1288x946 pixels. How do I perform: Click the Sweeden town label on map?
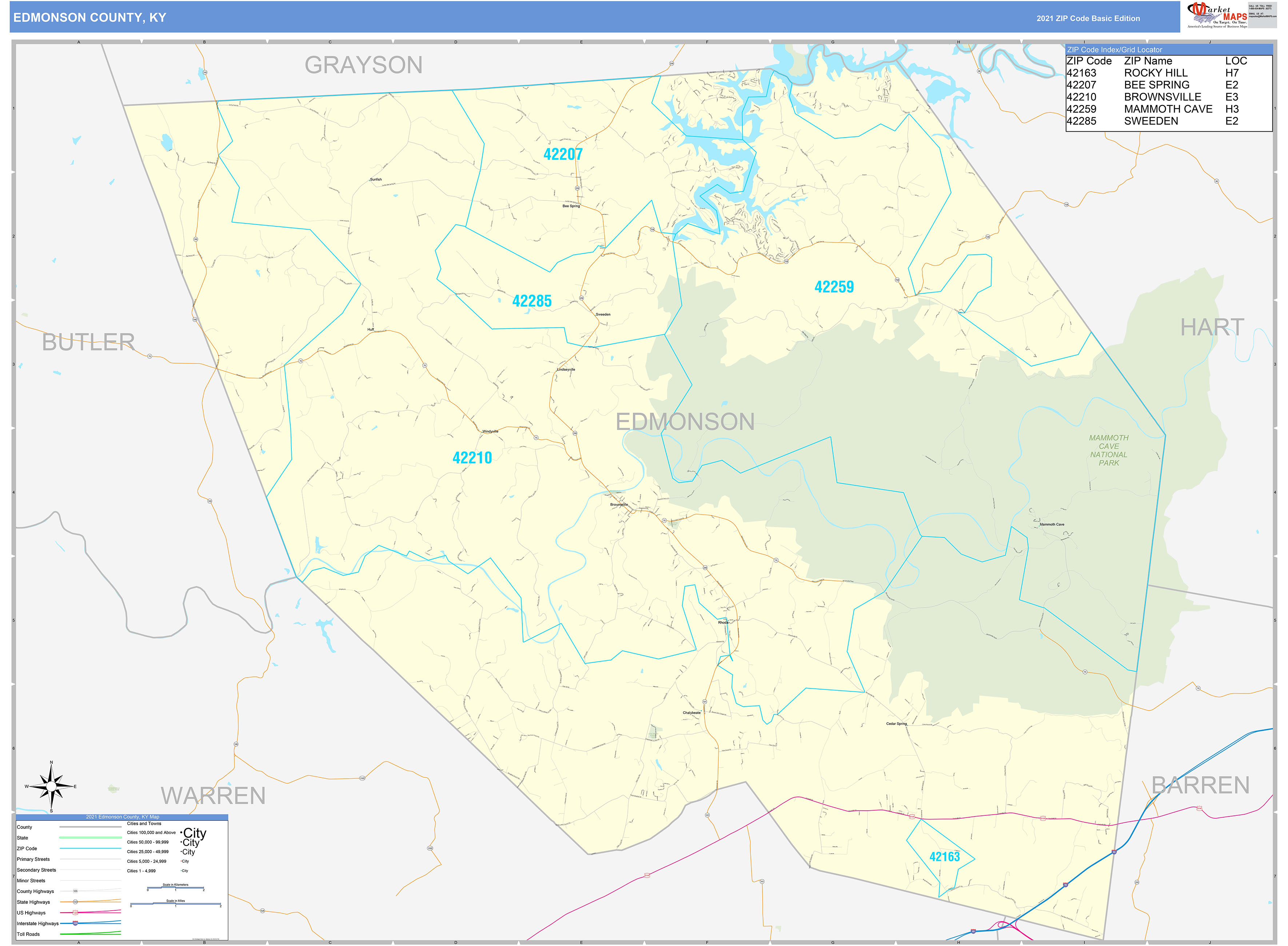click(x=603, y=314)
